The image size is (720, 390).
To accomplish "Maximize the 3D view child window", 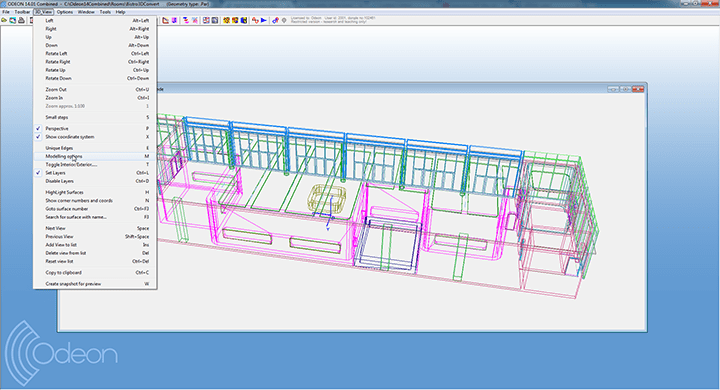I will point(625,89).
